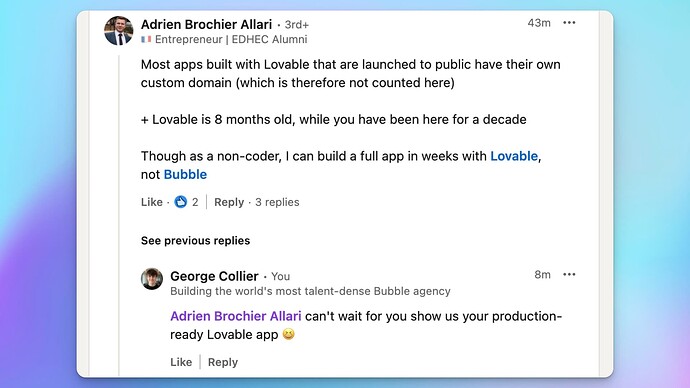Expand See previous replies
The width and height of the screenshot is (690, 388).
(195, 241)
